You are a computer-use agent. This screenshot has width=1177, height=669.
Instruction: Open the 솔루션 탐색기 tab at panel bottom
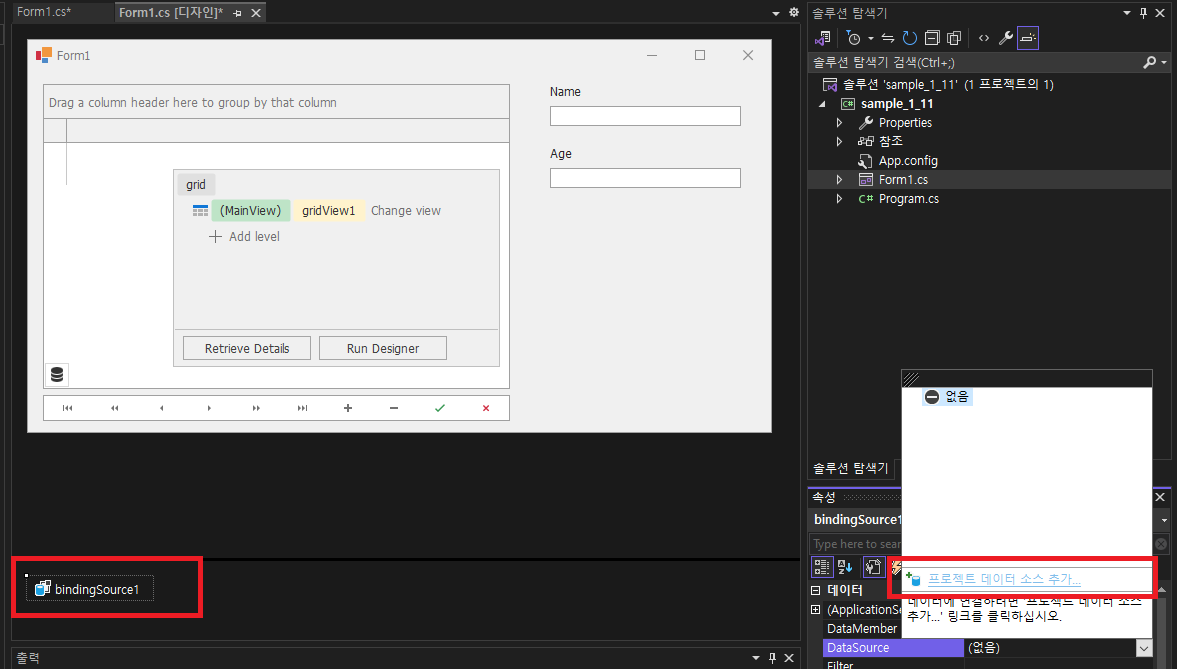click(x=850, y=469)
